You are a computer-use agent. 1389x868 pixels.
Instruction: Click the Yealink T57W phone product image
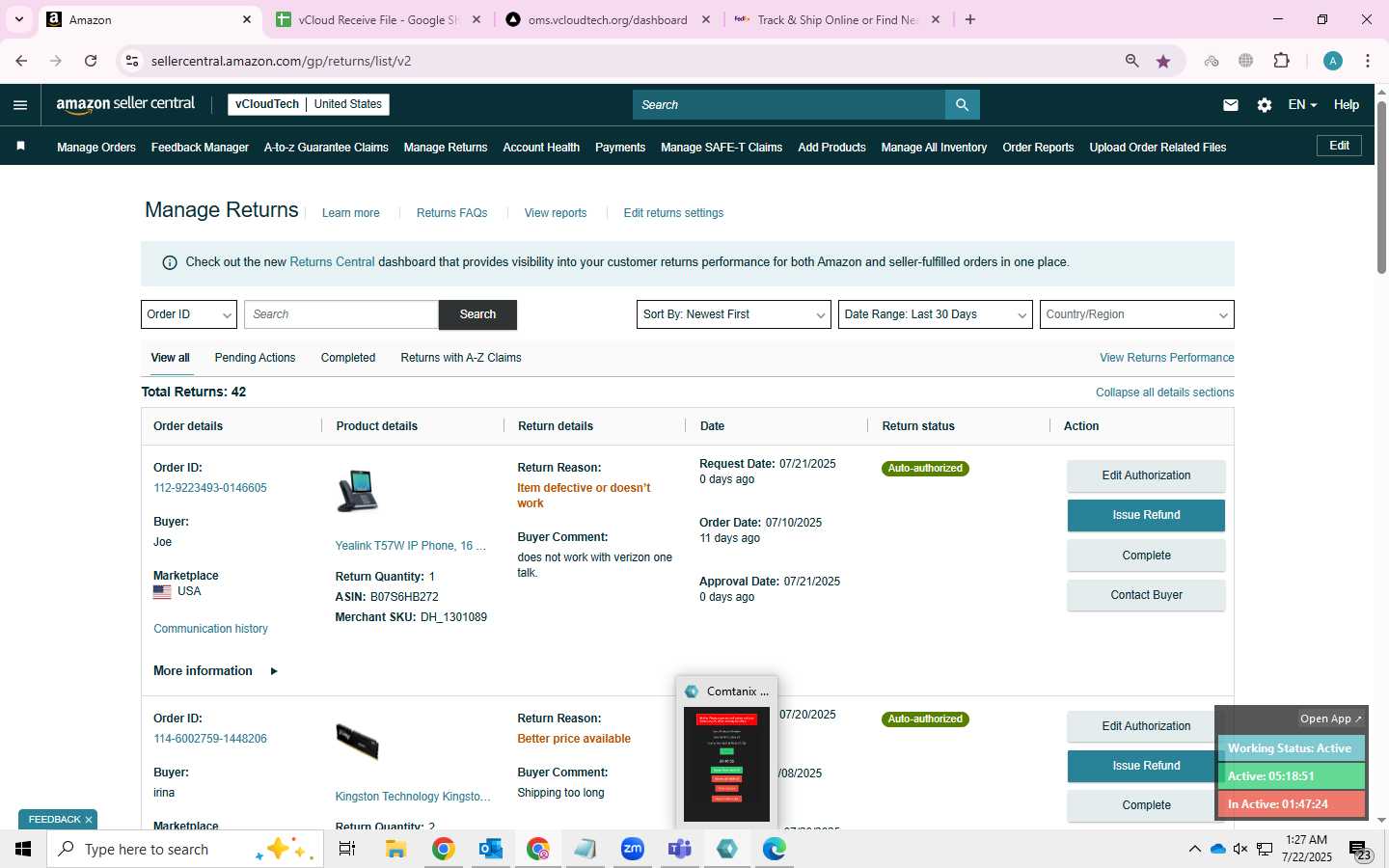click(358, 490)
